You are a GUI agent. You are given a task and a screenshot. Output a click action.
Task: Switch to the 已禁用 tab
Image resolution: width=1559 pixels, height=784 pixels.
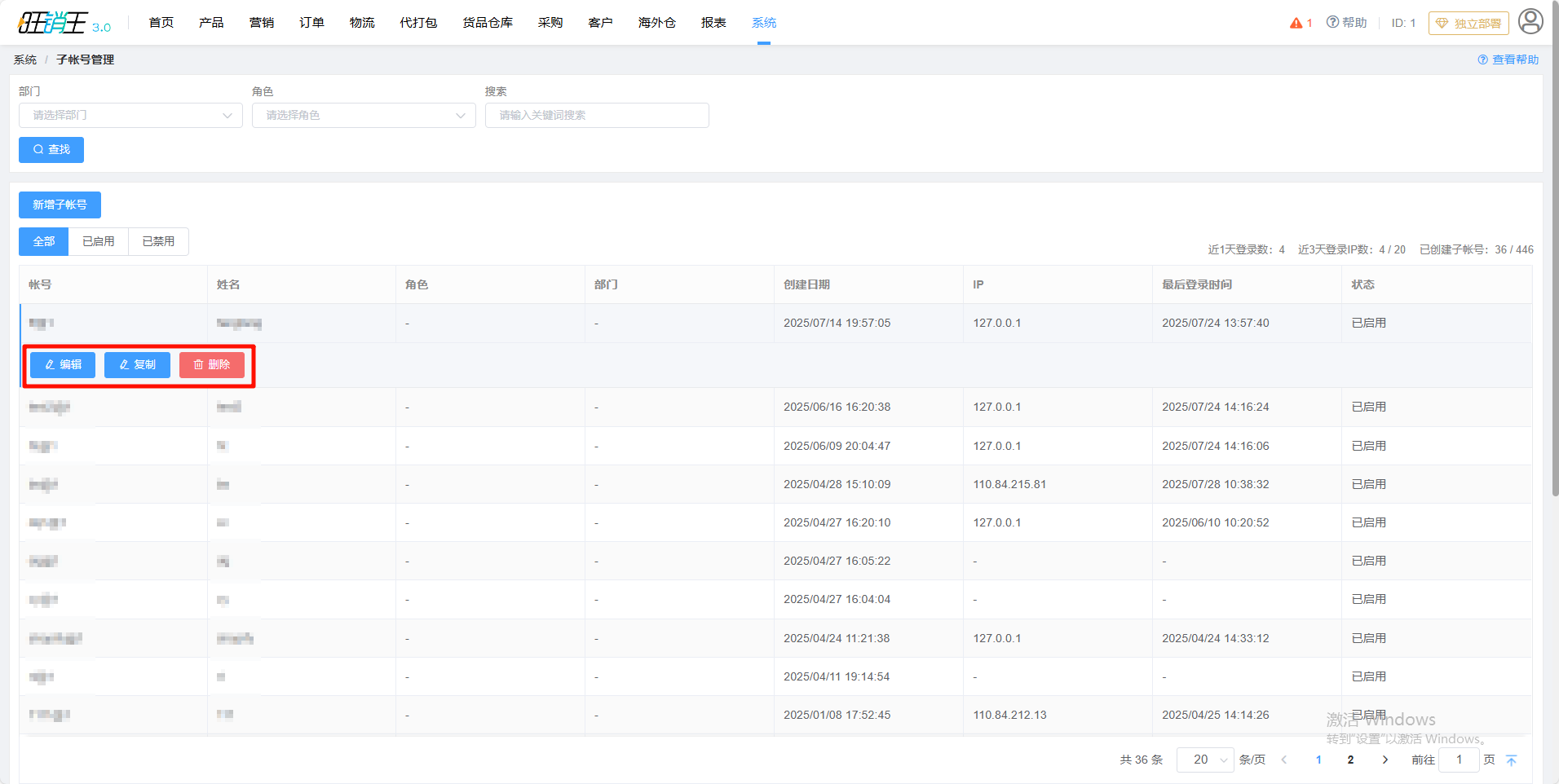click(x=158, y=241)
